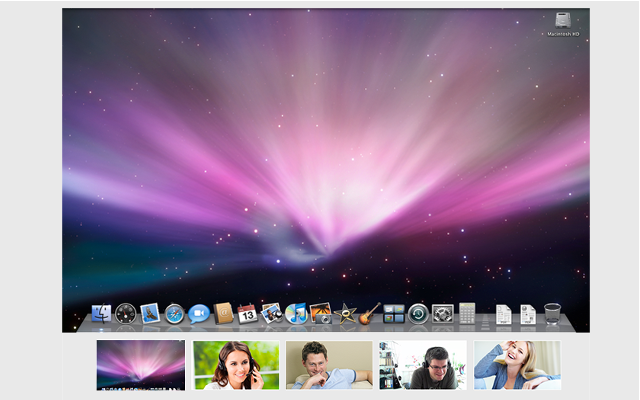Choose thumbnail of man resting chin
The width and height of the screenshot is (640, 400).
329,365
